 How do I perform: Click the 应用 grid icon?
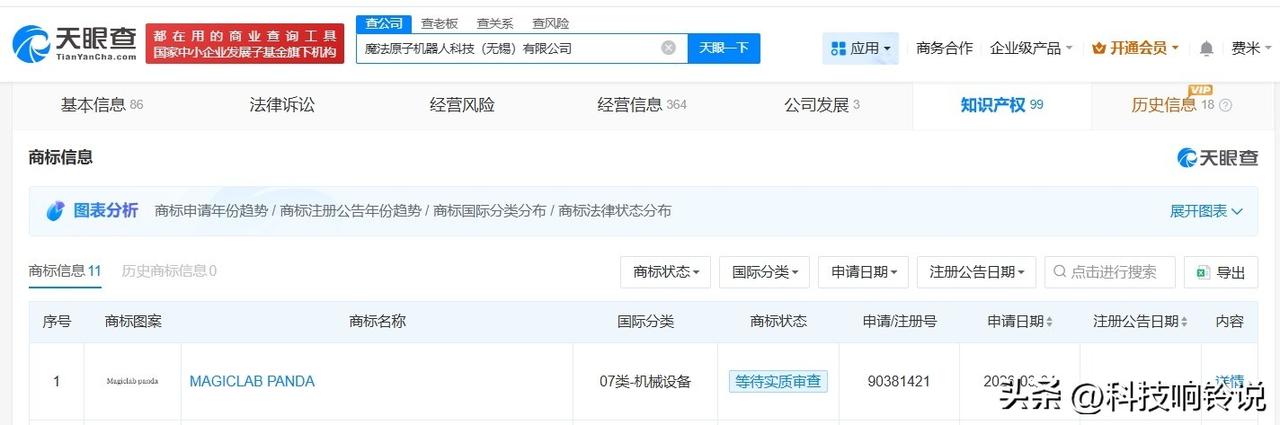point(838,48)
